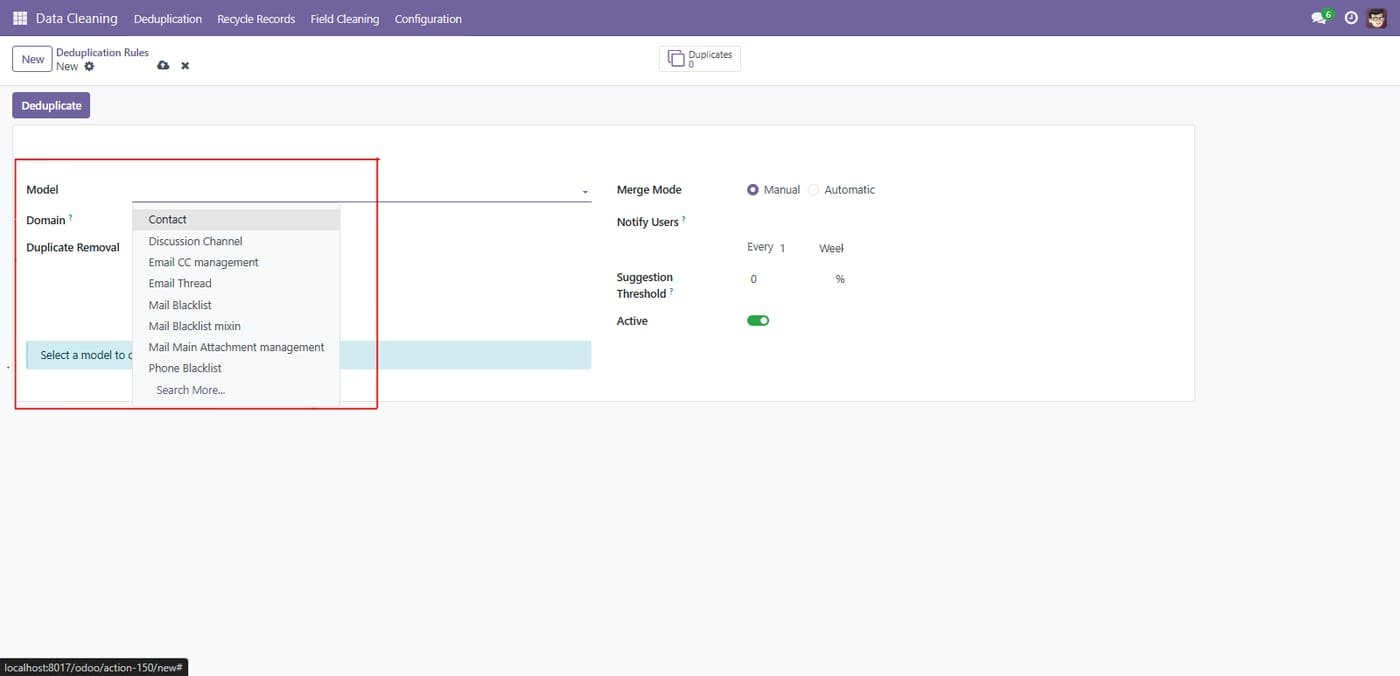1400x676 pixels.
Task: Discard changes with the X icon
Action: (185, 66)
